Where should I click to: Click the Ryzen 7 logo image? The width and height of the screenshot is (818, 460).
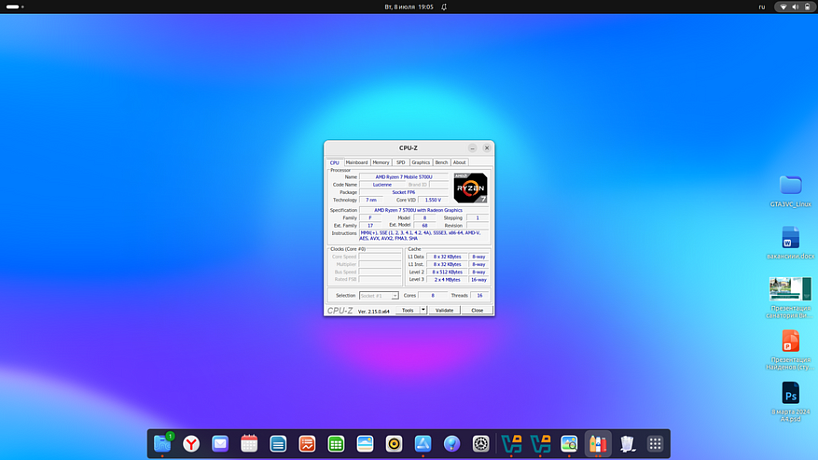pyautogui.click(x=470, y=188)
